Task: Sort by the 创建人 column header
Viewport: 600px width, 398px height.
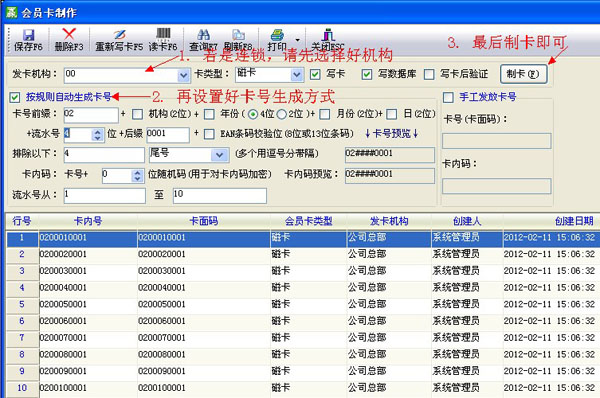Action: point(467,221)
